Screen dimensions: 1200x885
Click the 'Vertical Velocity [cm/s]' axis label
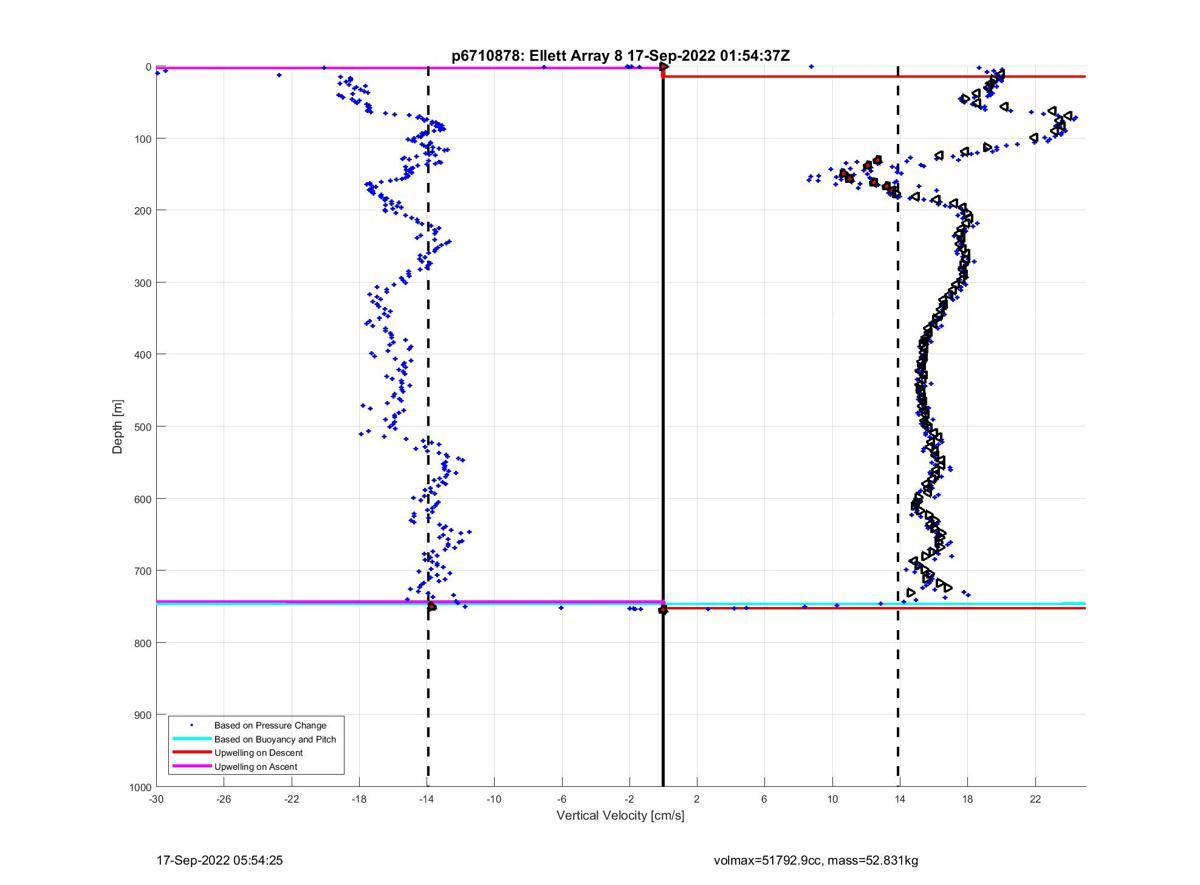(620, 816)
